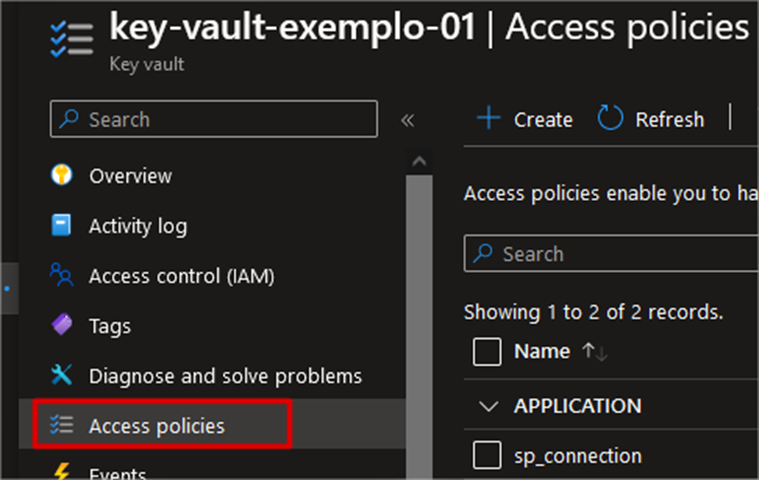Click the purple Tags icon
759x480 pixels.
click(62, 325)
